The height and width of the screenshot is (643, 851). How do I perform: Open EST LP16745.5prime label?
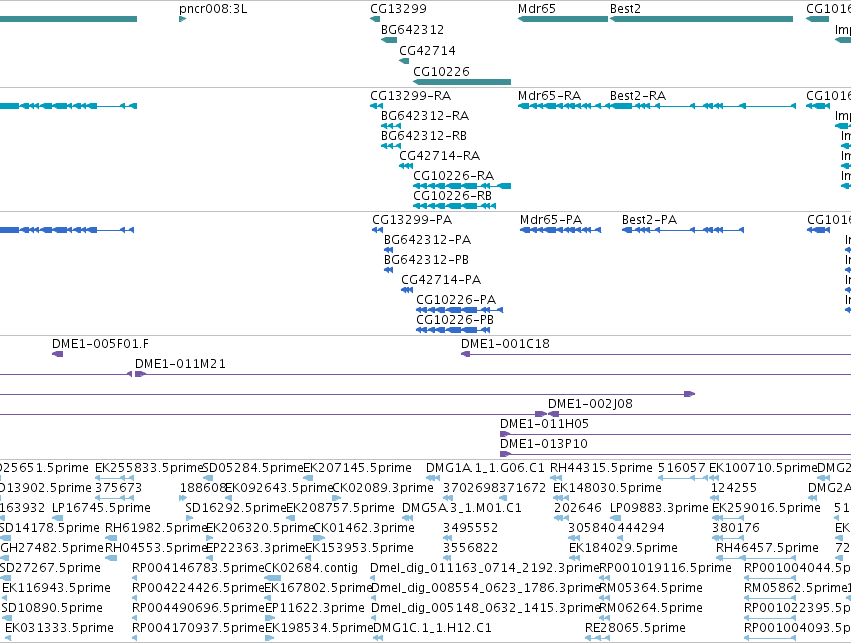click(101, 508)
